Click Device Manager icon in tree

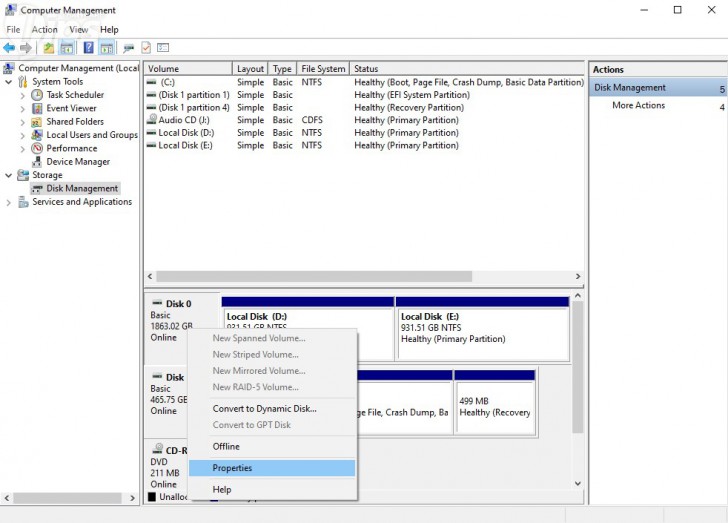pyautogui.click(x=37, y=162)
